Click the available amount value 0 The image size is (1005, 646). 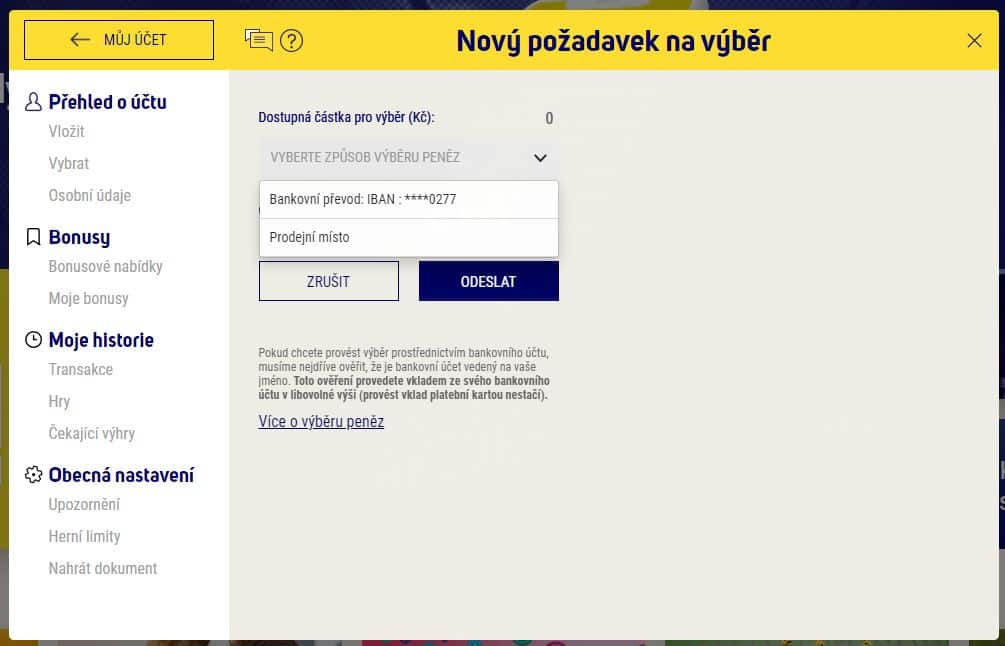point(549,119)
